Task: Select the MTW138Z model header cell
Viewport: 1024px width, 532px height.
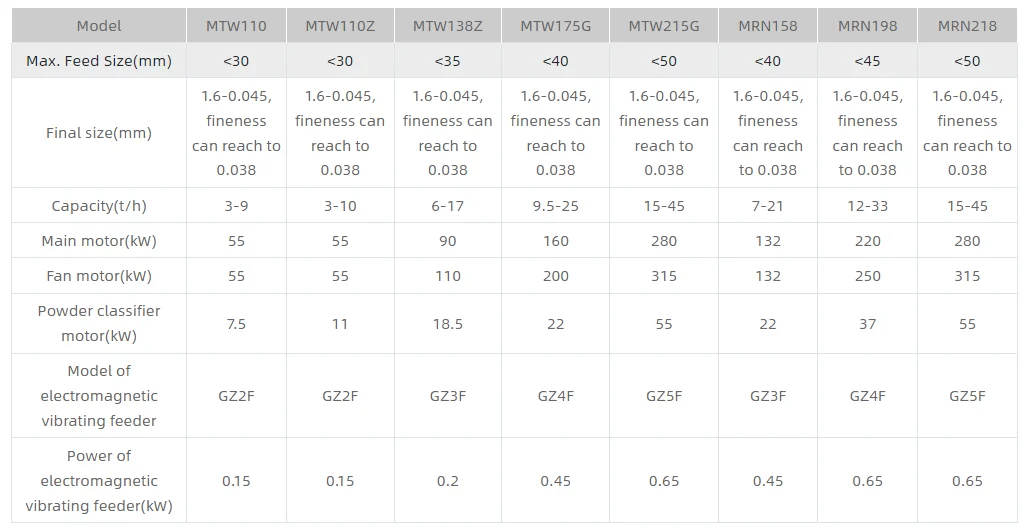Action: (x=447, y=26)
